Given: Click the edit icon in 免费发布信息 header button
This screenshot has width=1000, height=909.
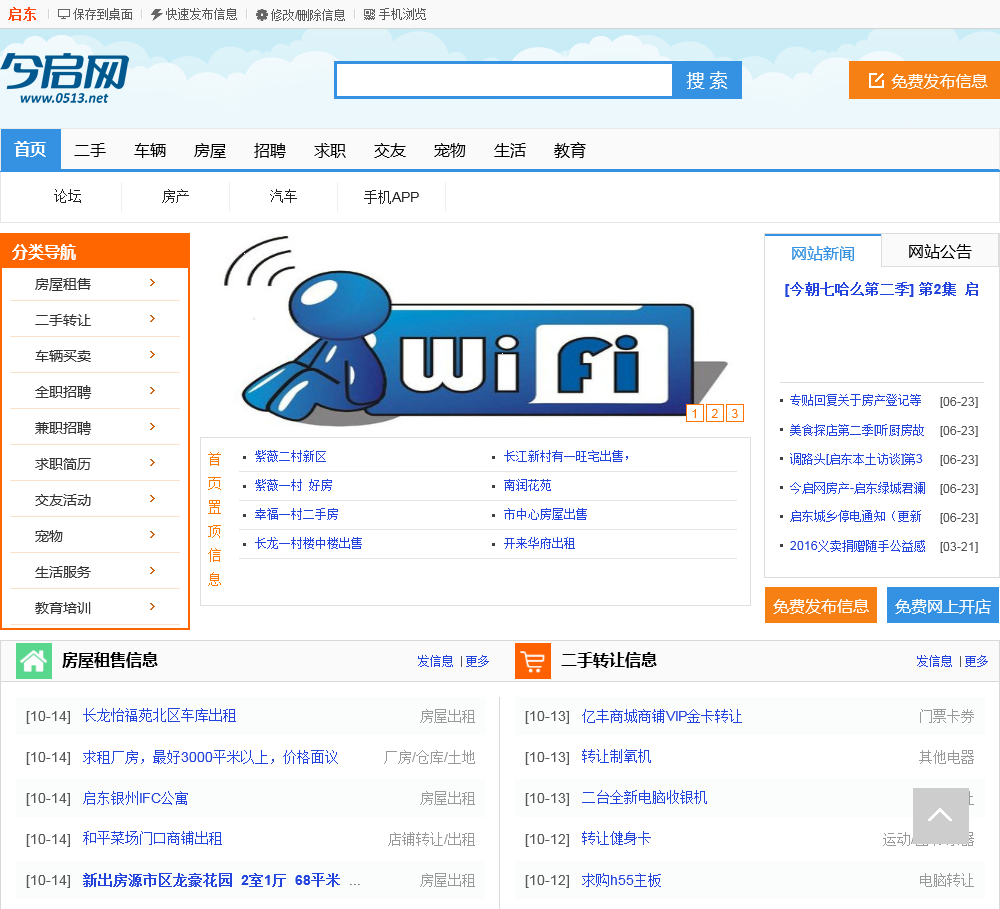Looking at the screenshot, I should point(876,80).
